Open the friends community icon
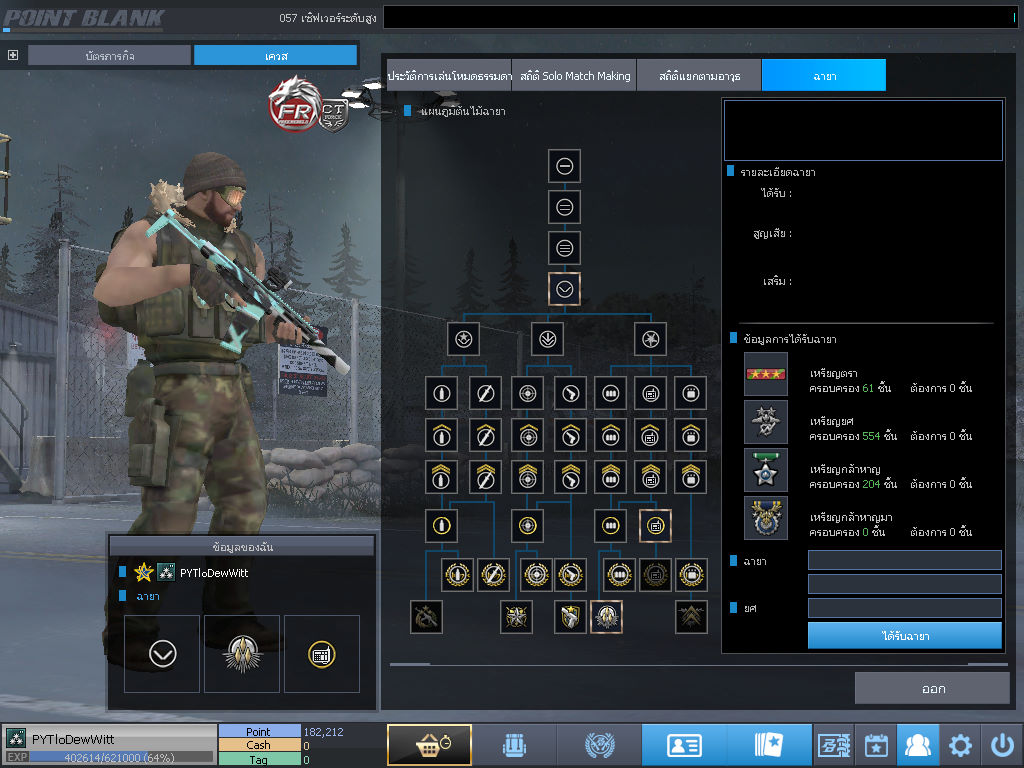Screen dimensions: 1024x768 [x=918, y=744]
